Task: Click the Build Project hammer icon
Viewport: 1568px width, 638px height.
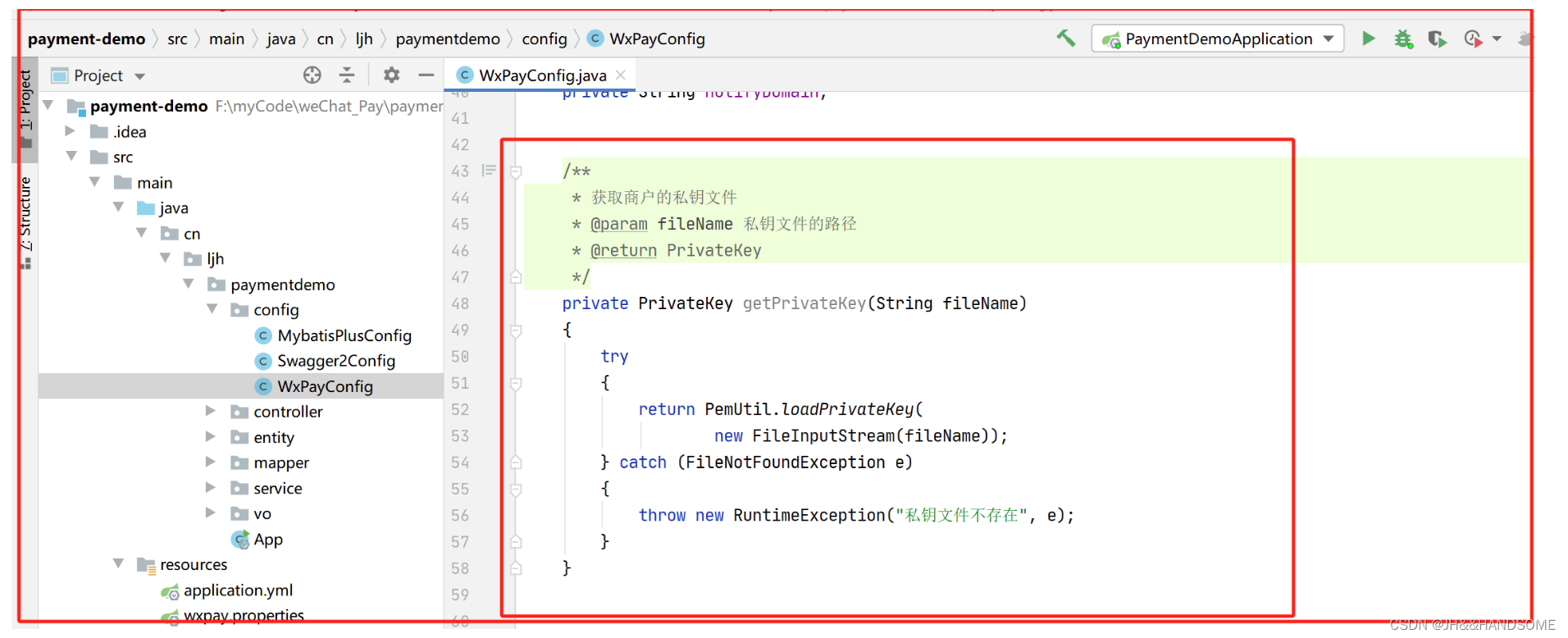Action: click(1065, 38)
